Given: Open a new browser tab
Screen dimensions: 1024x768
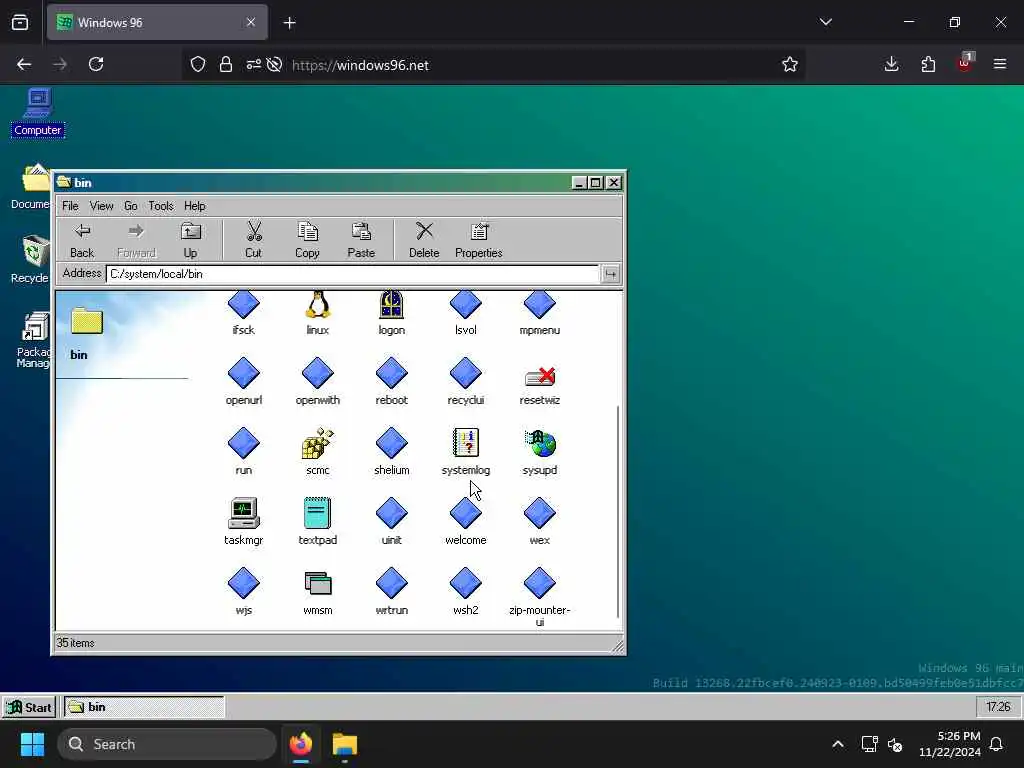Looking at the screenshot, I should tap(289, 23).
